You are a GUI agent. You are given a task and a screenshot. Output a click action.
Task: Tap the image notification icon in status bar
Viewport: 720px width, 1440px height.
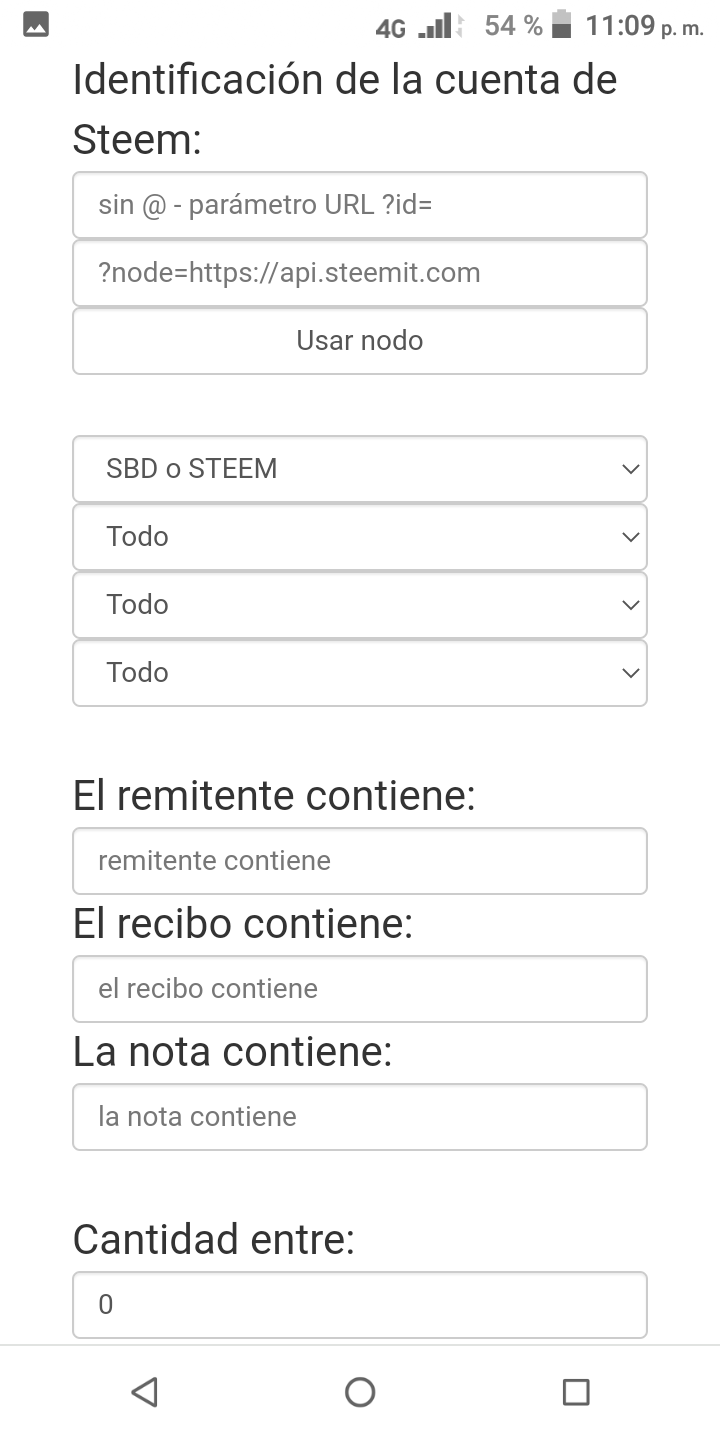36,26
